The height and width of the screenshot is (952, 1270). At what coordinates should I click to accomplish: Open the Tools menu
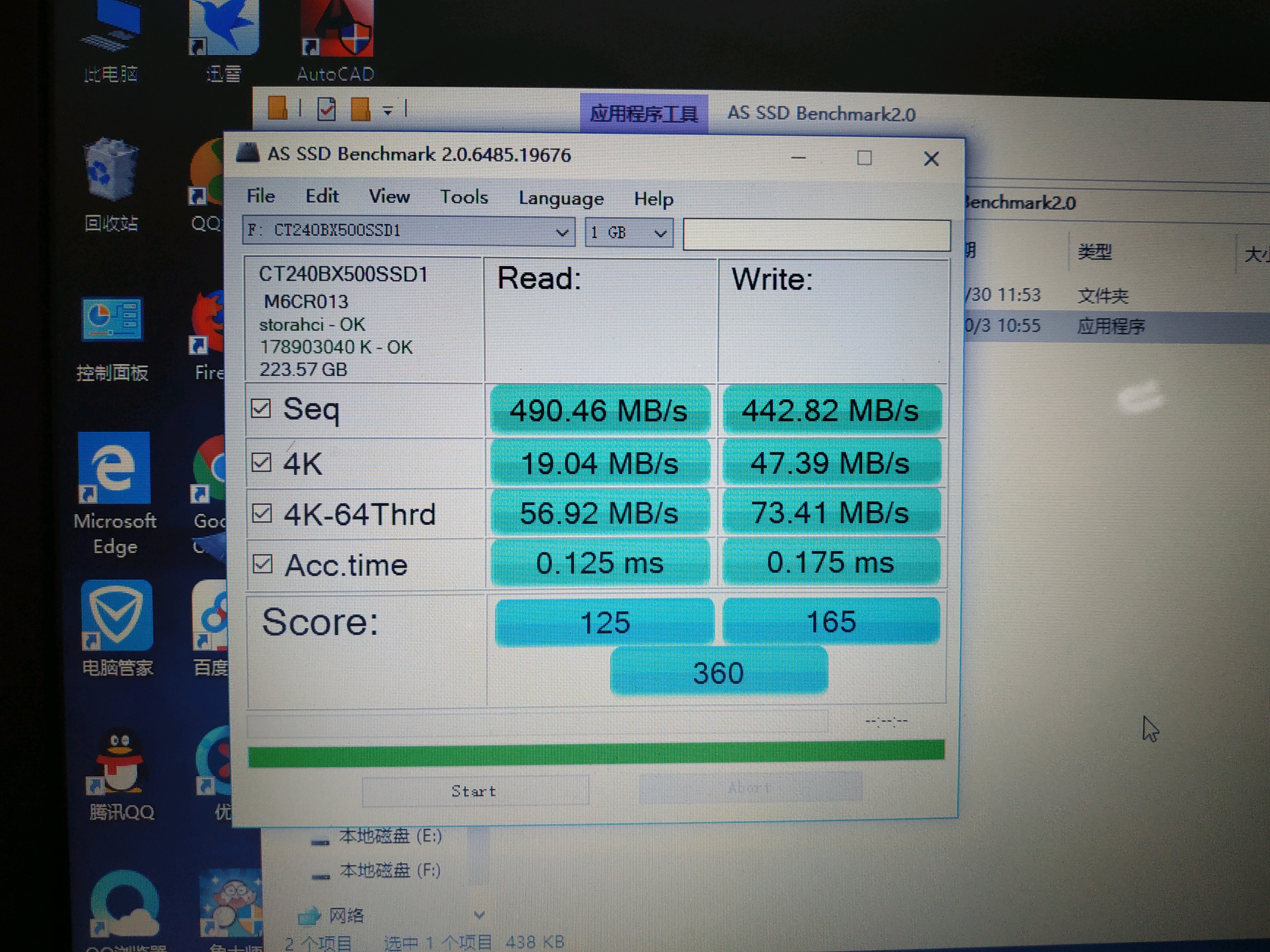pos(464,197)
